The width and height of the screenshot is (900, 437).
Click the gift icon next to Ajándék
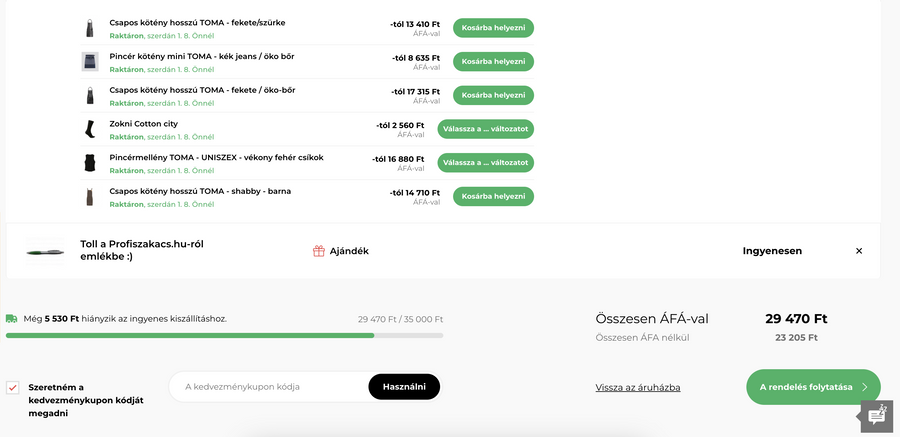319,251
